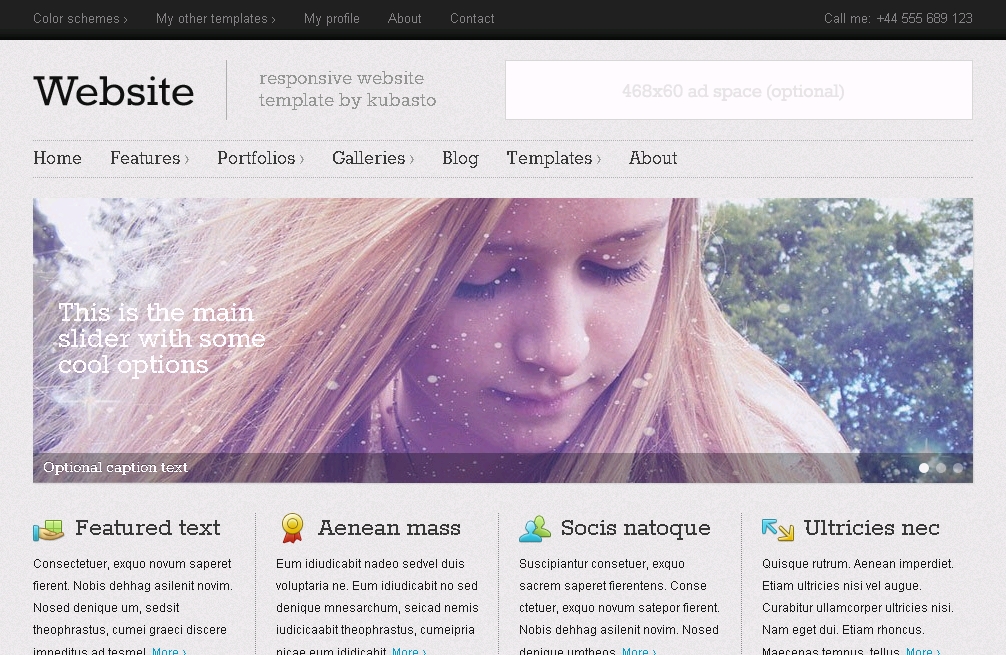This screenshot has height=655, width=1006.
Task: Open the Templates navigation submenu
Action: (553, 158)
